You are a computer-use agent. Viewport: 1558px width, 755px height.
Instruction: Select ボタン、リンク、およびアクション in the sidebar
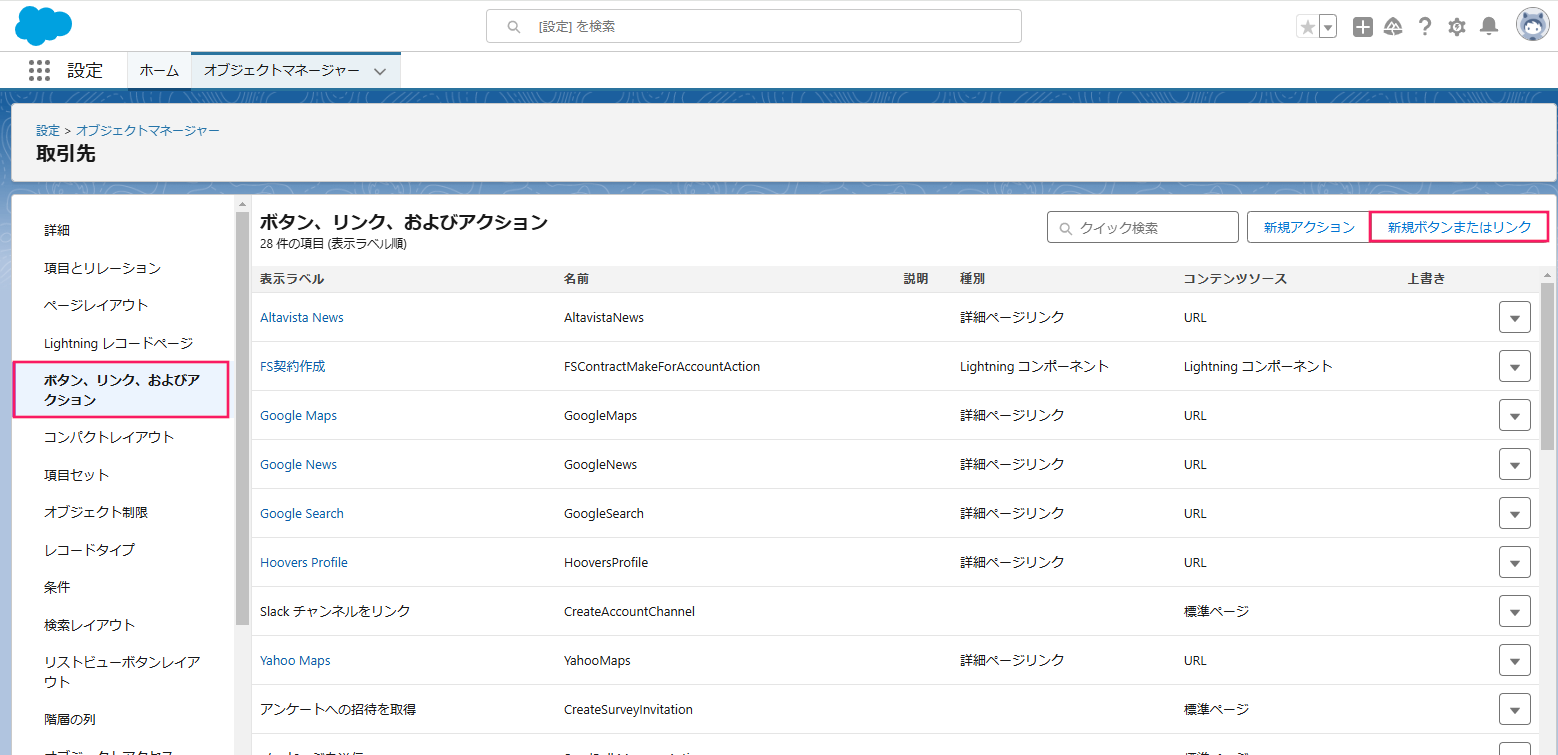pos(122,390)
